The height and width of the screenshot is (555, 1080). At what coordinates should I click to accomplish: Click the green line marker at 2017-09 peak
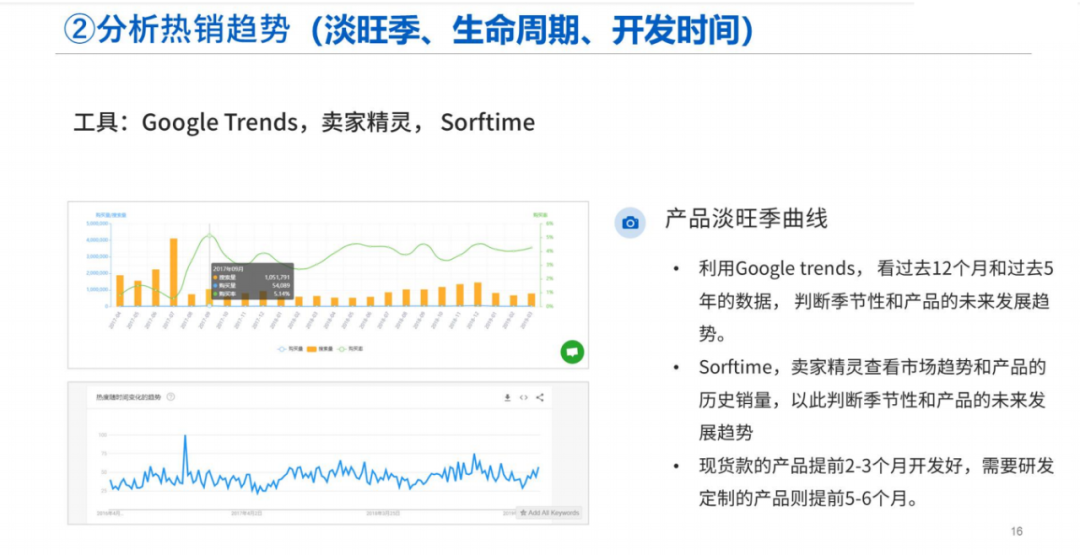pyautogui.click(x=209, y=235)
